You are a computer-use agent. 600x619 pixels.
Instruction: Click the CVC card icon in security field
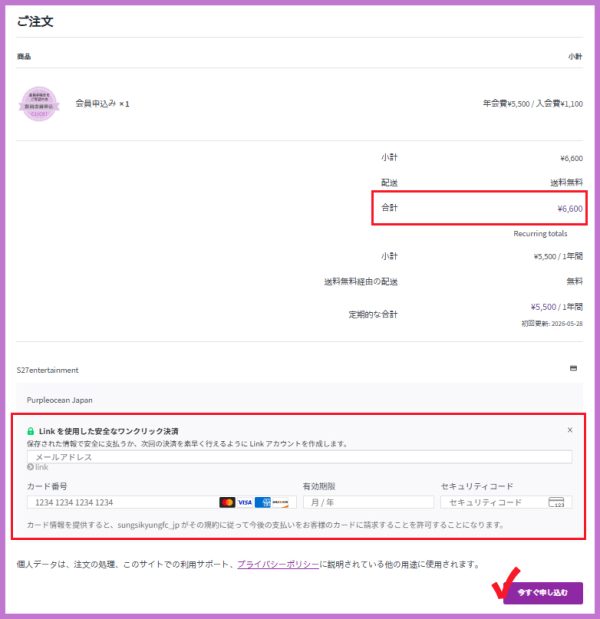point(556,502)
